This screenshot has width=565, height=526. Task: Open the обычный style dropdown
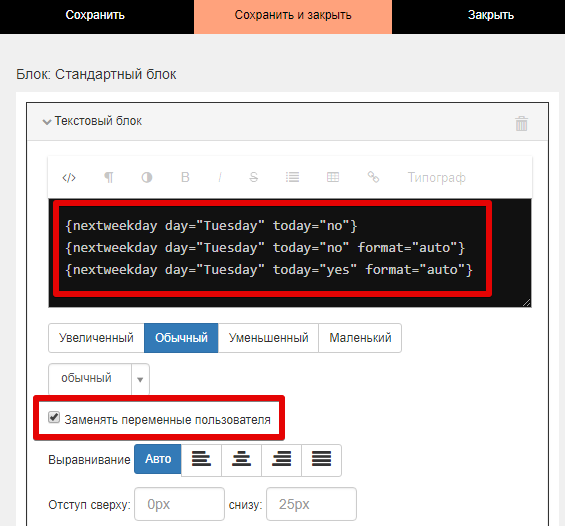pos(99,379)
